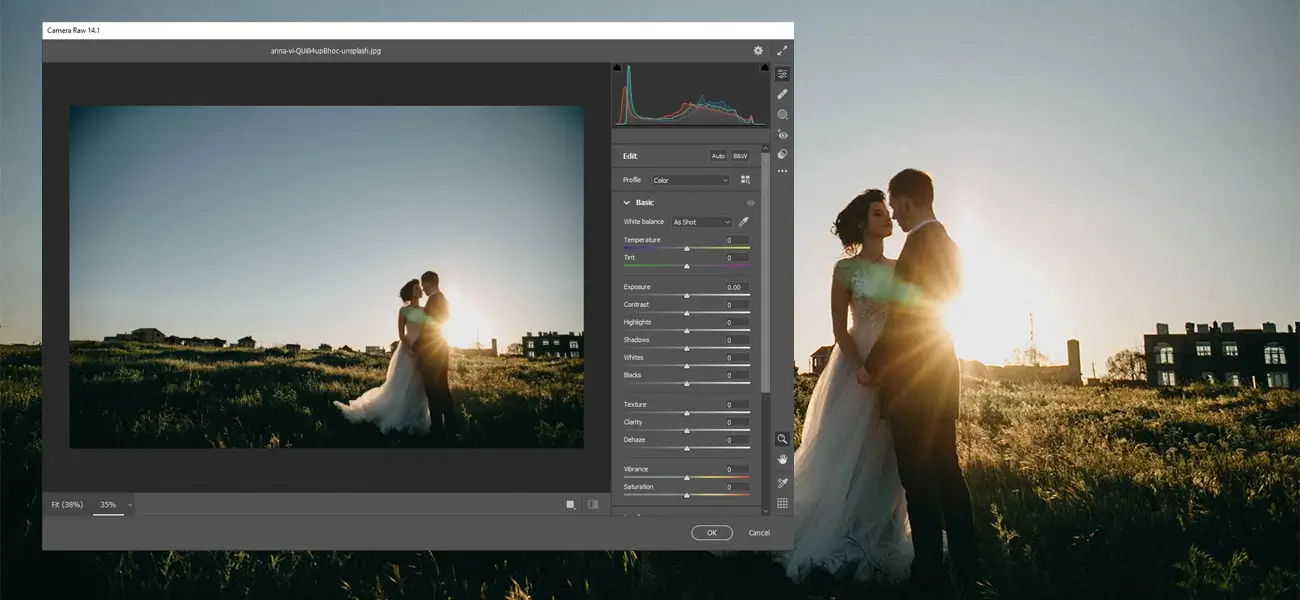Collapse the Basic section chevron

pyautogui.click(x=627, y=203)
